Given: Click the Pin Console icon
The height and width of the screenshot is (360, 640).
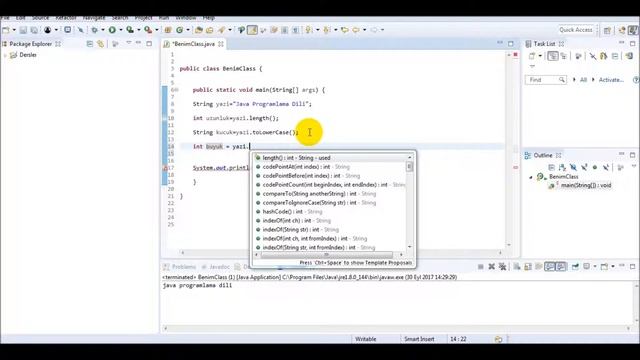Looking at the screenshot, I should [x=575, y=267].
